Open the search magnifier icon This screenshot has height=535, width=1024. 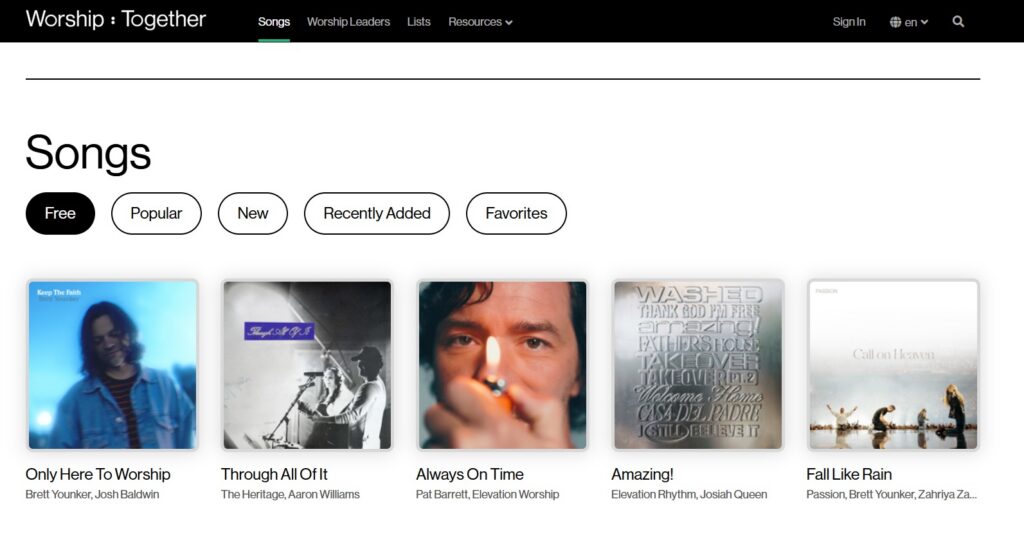[x=958, y=22]
